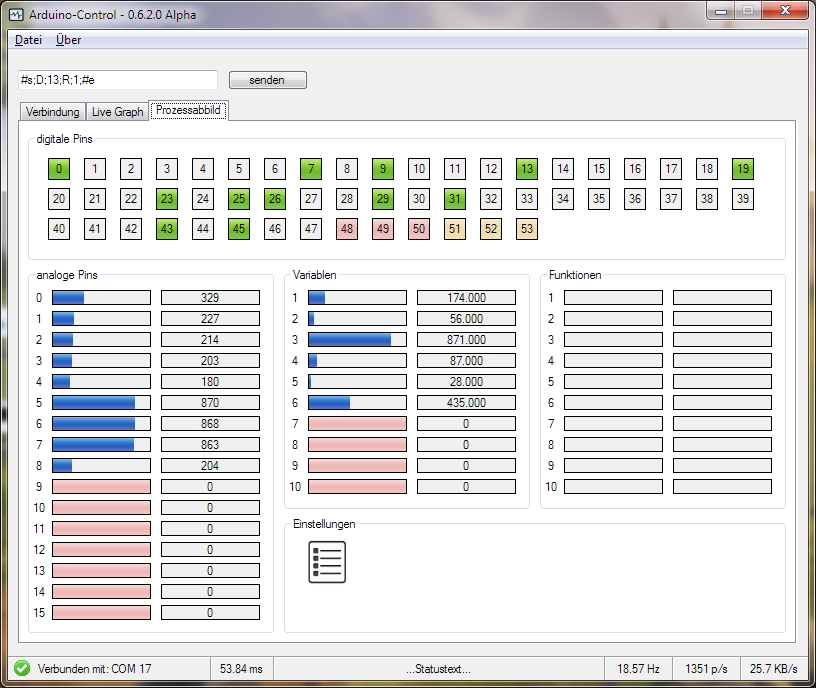
Task: Open the Datei menu
Action: [x=28, y=40]
